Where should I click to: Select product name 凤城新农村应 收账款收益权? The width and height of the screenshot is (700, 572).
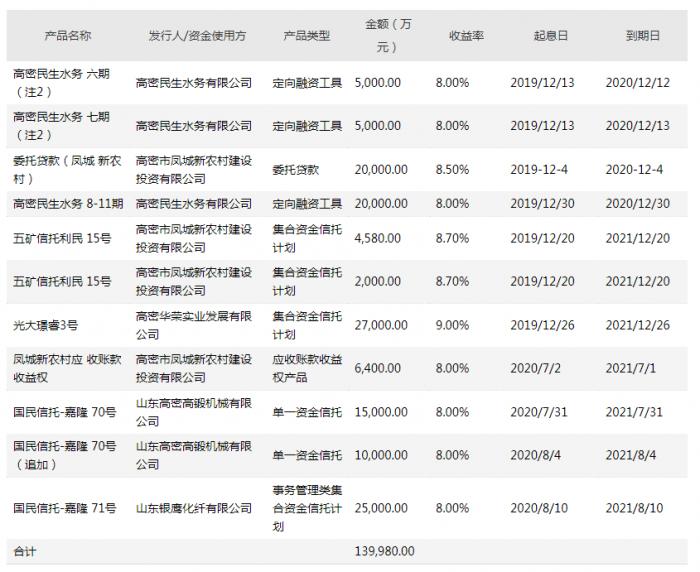tap(67, 368)
